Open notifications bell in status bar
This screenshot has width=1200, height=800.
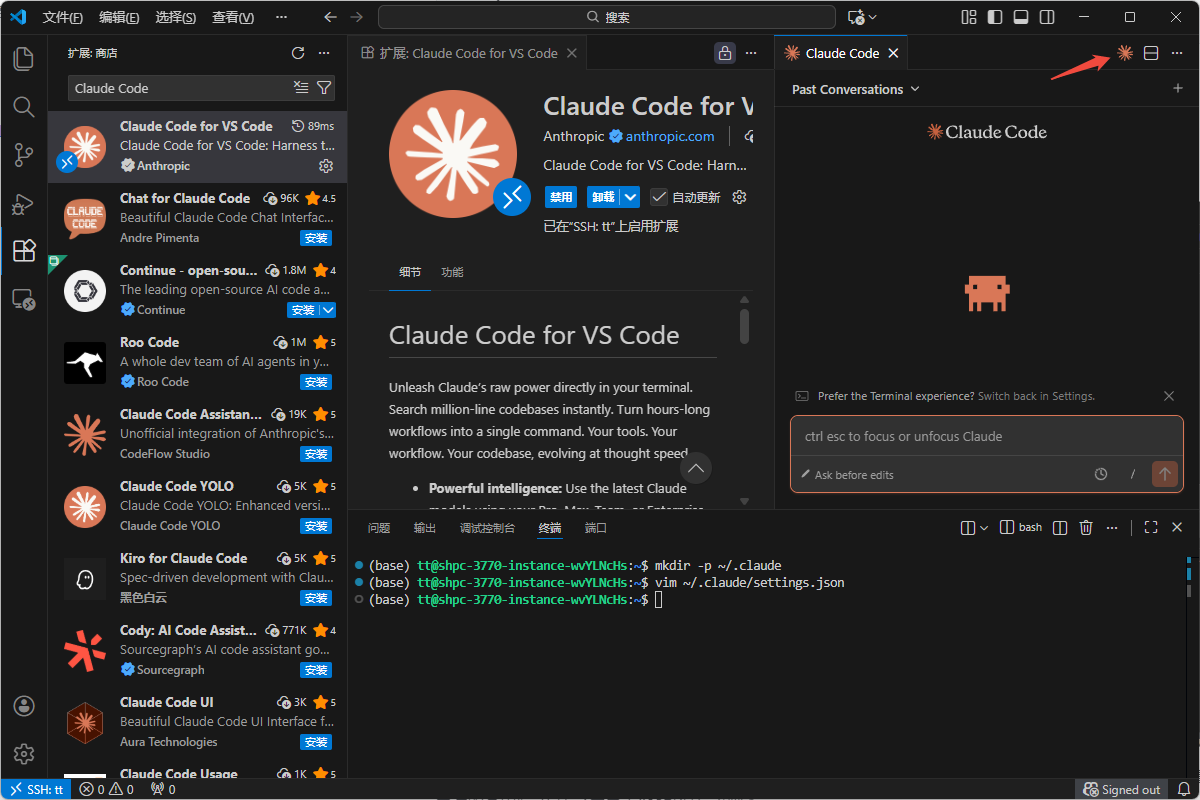(1184, 789)
